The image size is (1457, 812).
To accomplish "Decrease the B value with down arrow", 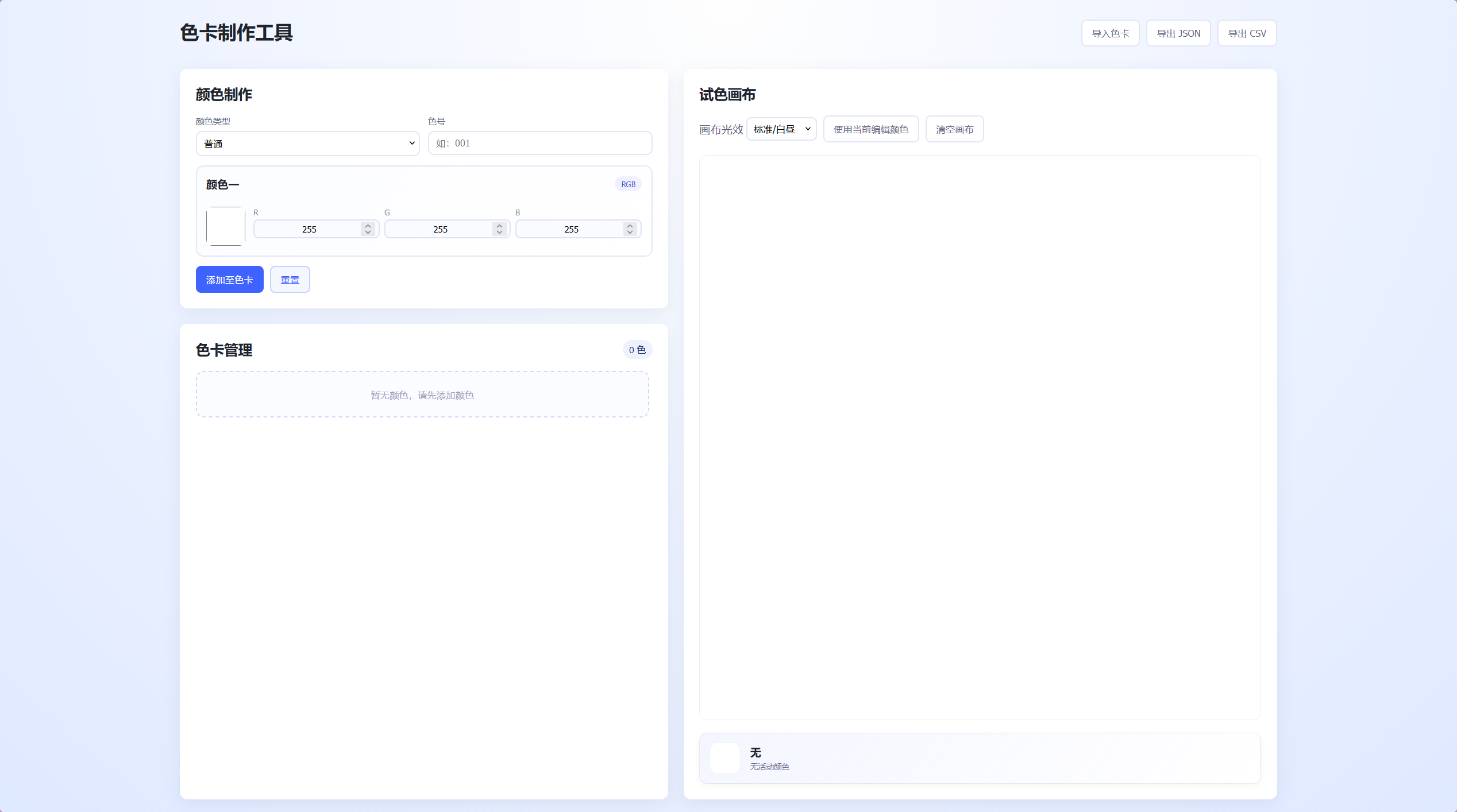I will coord(630,233).
